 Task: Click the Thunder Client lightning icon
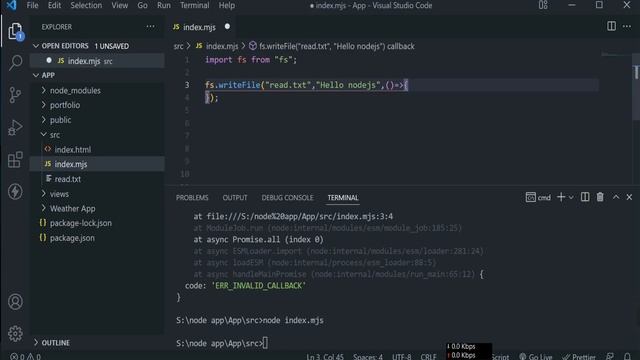15,191
